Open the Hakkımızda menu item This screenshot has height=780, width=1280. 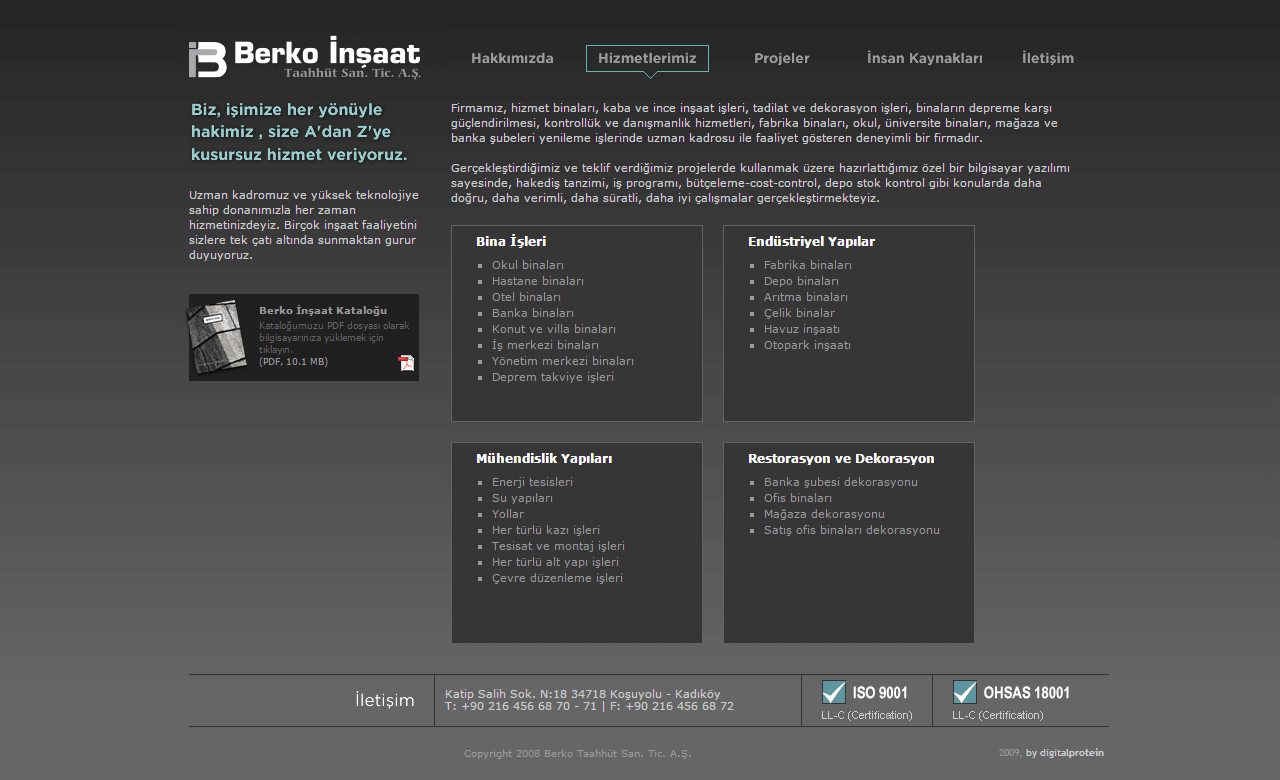pyautogui.click(x=512, y=58)
